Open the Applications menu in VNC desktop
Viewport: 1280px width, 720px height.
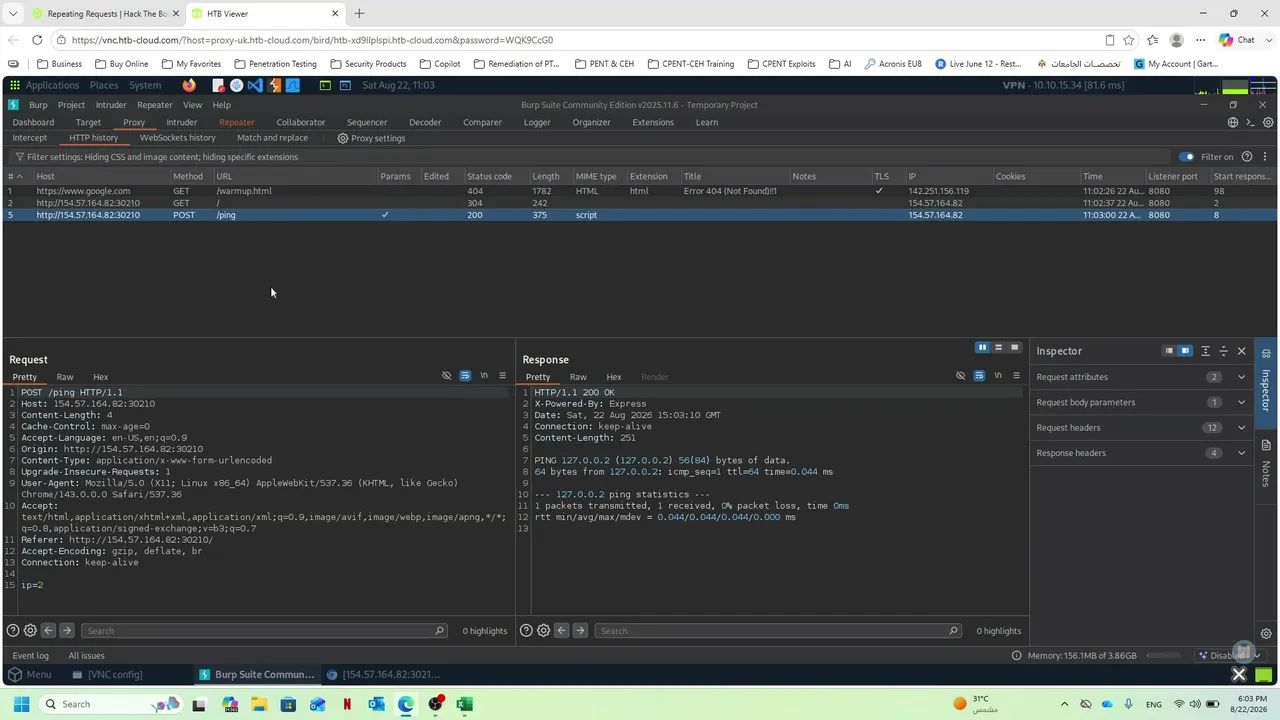[x=44, y=85]
